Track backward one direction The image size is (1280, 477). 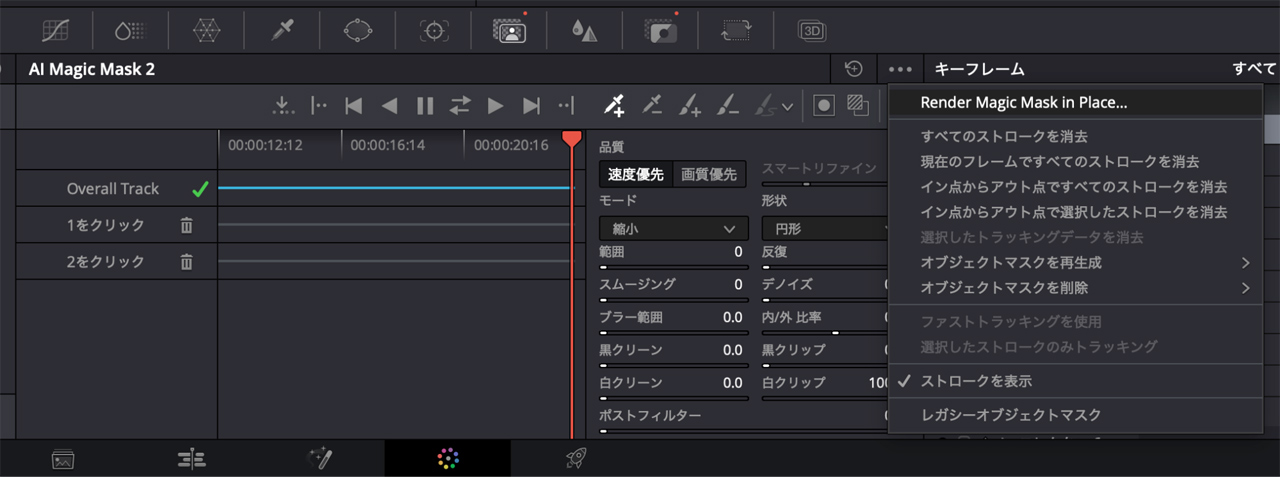389,105
